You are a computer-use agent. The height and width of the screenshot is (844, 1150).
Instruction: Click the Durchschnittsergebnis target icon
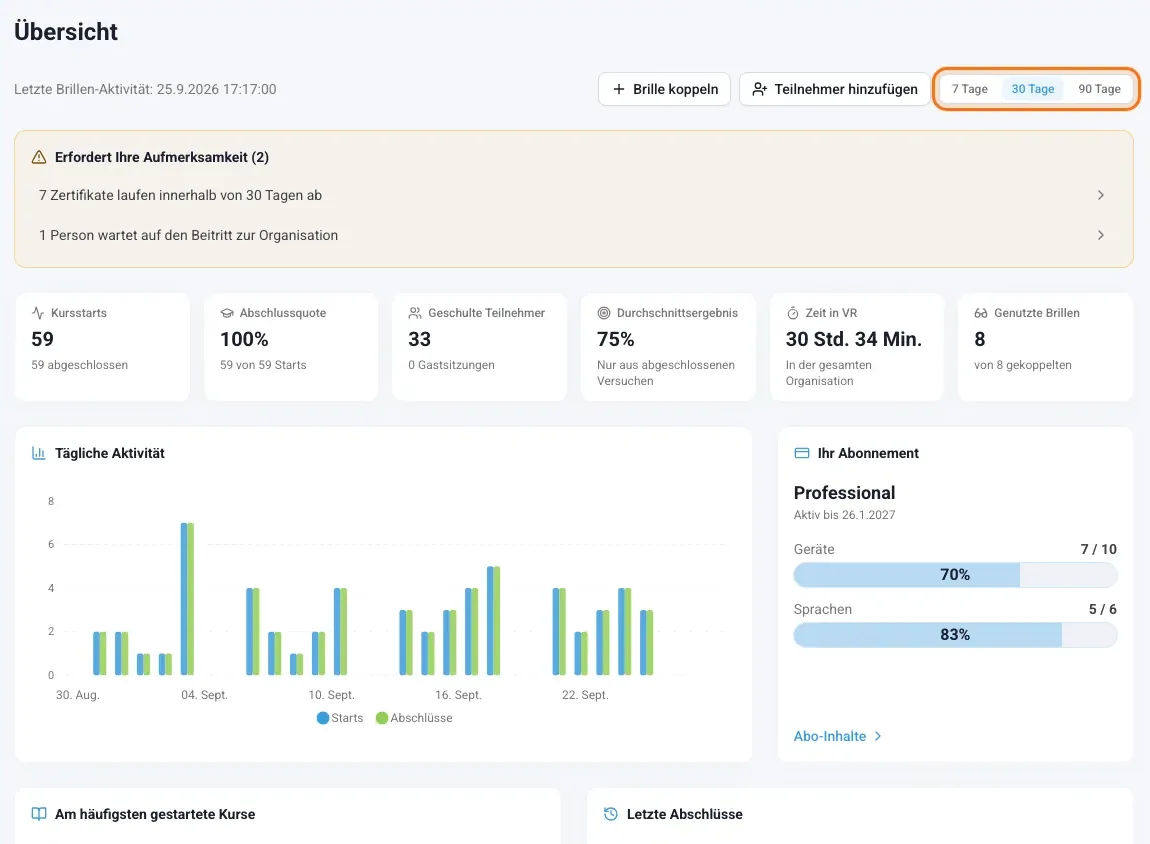604,313
